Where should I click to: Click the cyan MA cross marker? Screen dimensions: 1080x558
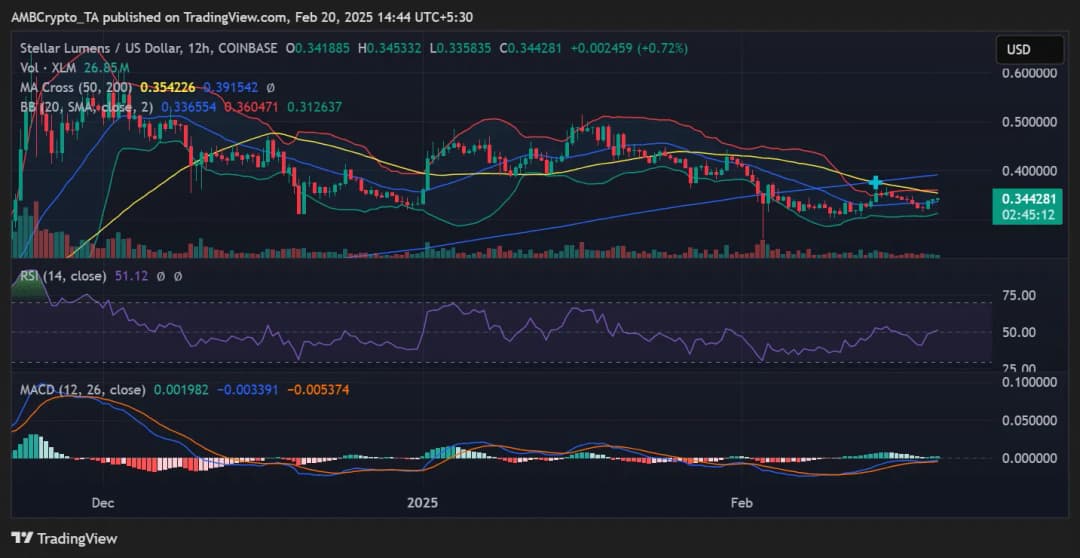876,183
